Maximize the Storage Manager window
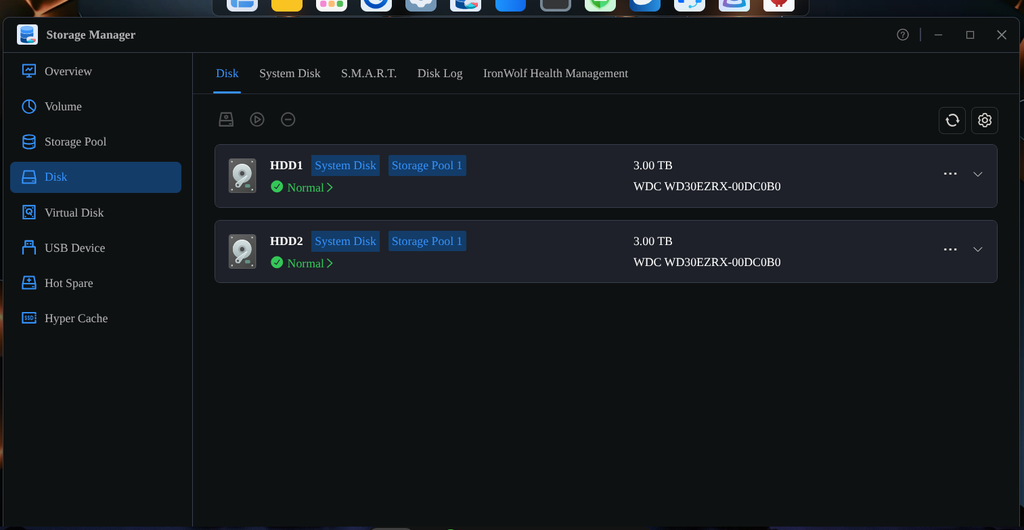 970,35
